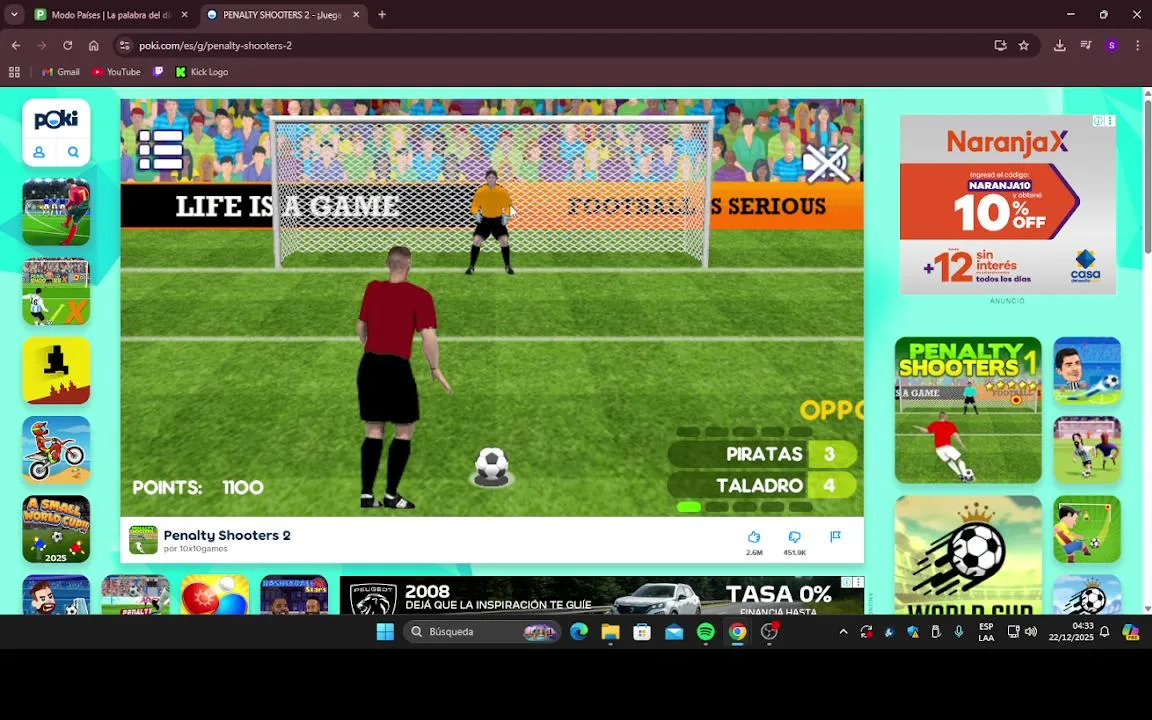This screenshot has width=1152, height=720.
Task: Open the Argentina penalty game thumbnail
Action: click(x=56, y=291)
